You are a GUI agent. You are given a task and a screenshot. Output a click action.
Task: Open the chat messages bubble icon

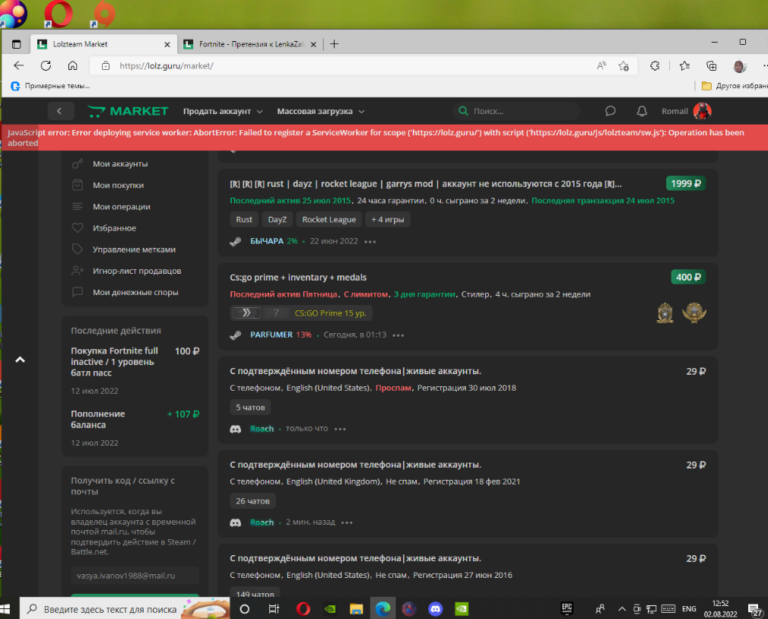(x=610, y=111)
